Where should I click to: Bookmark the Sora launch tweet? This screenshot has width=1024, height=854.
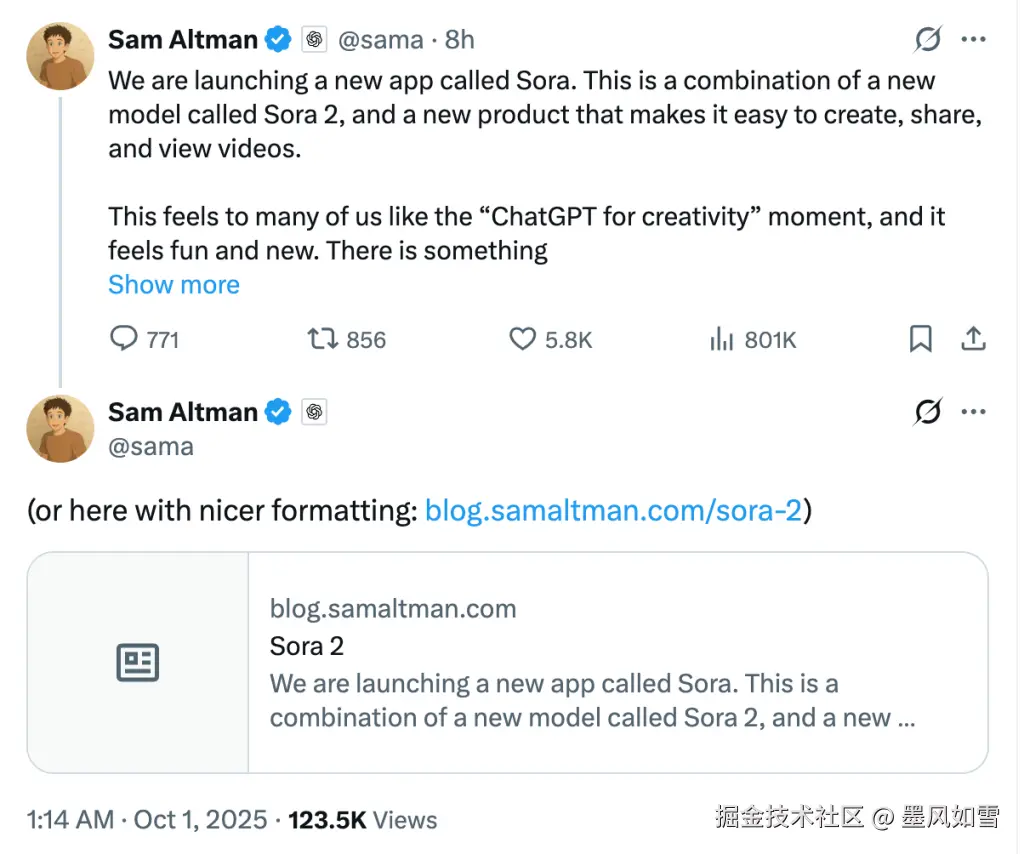coord(920,340)
